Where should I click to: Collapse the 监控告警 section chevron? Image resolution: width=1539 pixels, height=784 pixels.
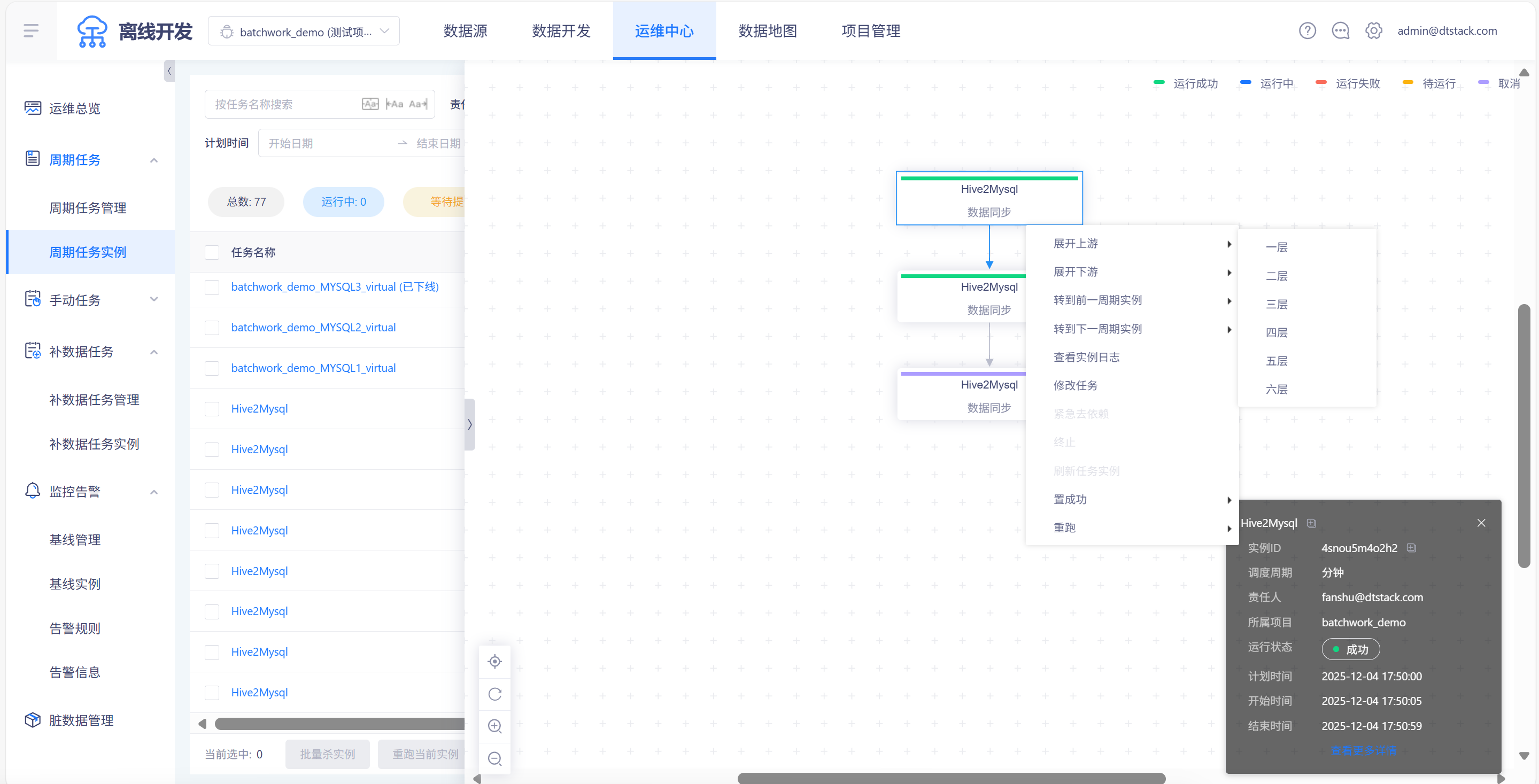(x=154, y=492)
